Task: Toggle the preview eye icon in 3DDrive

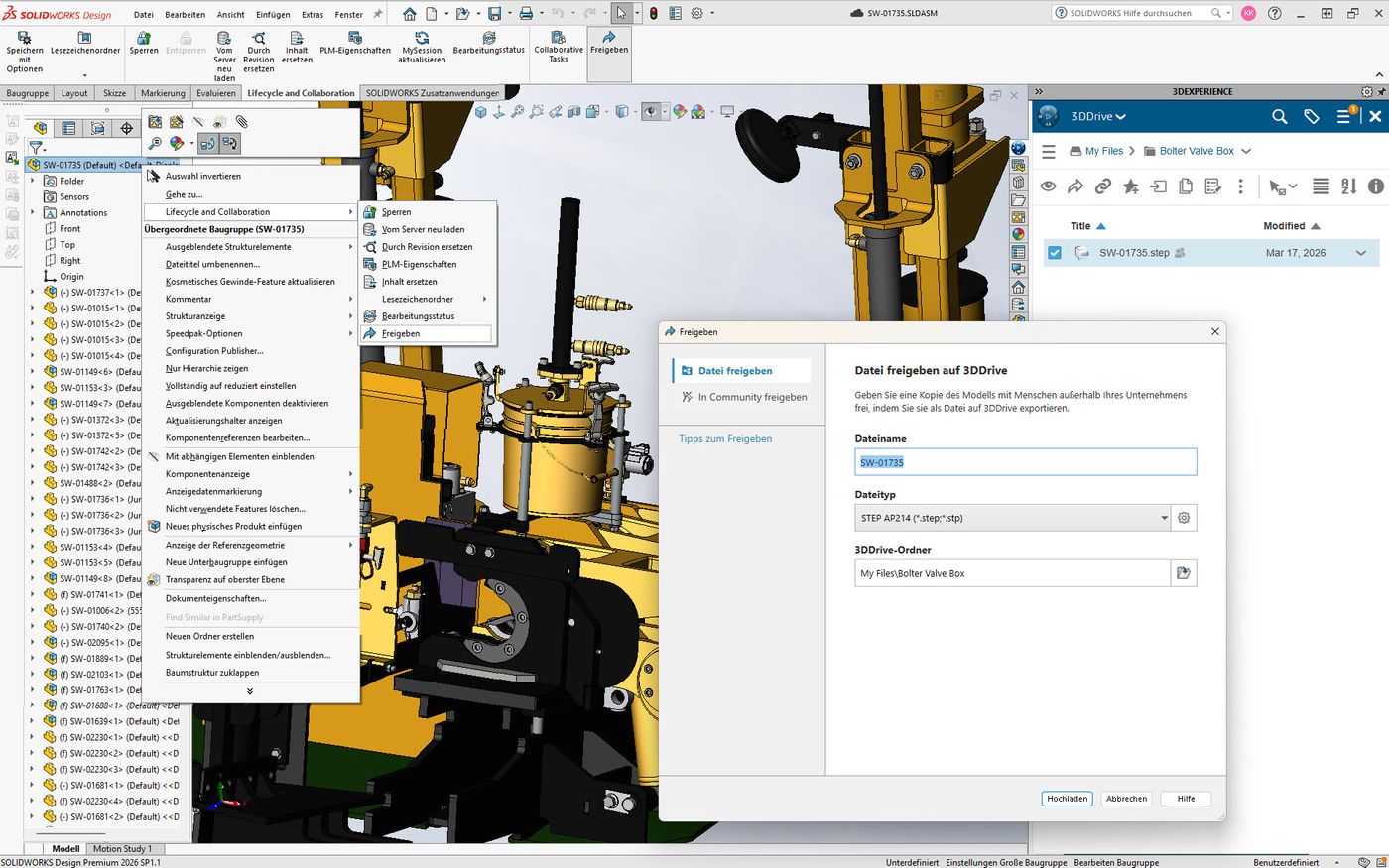Action: click(x=1048, y=186)
